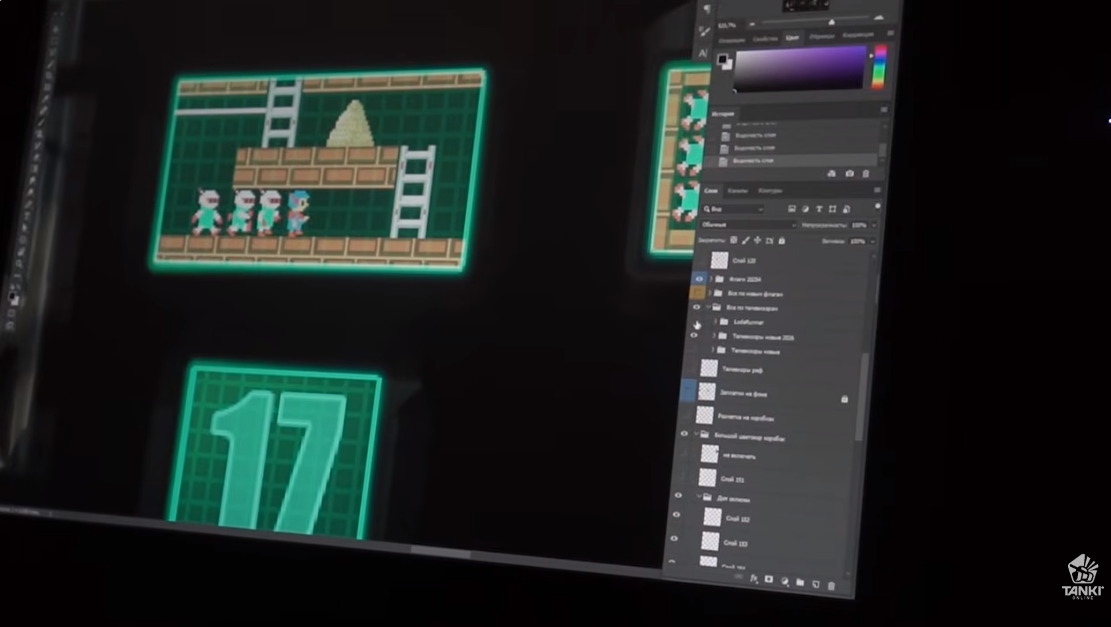Switch to the Образцы tab
Viewport: 1111px width, 627px height.
(821, 36)
